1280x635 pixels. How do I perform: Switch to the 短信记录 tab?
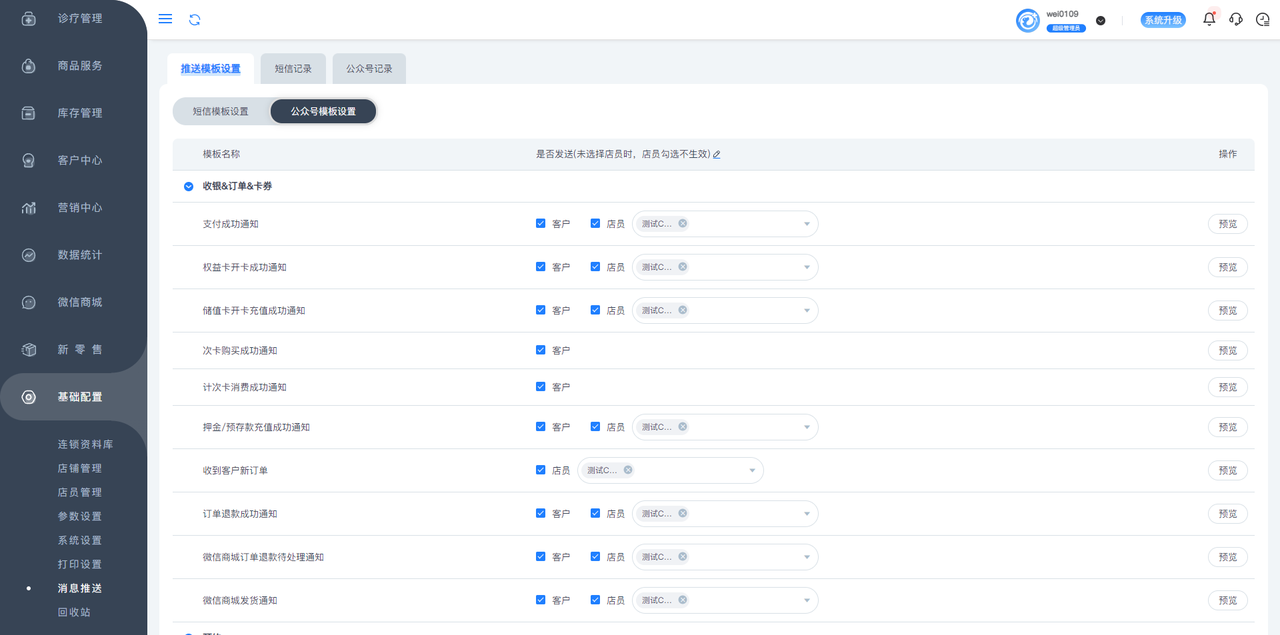point(293,69)
